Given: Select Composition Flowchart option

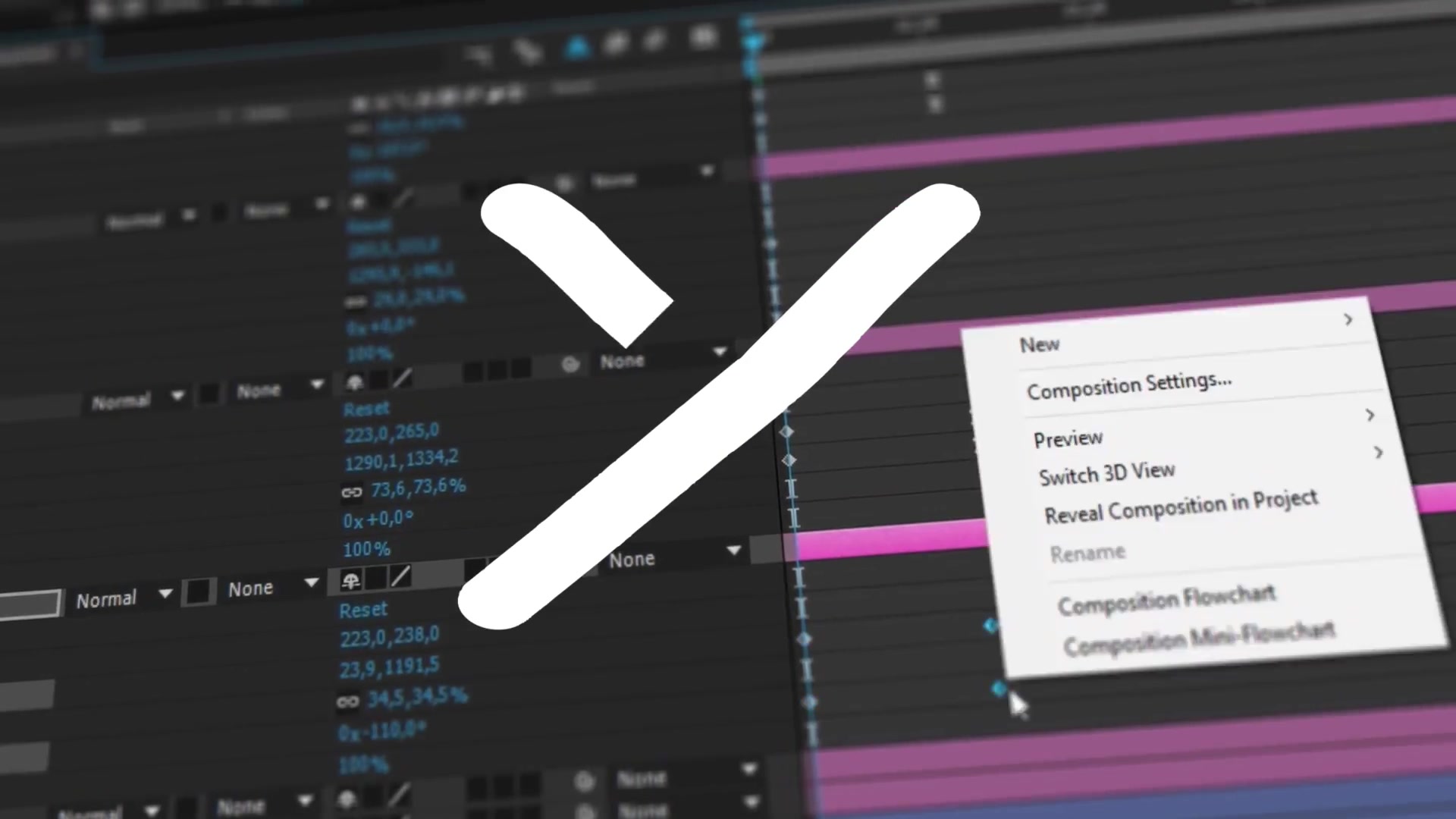Looking at the screenshot, I should pos(1165,597).
